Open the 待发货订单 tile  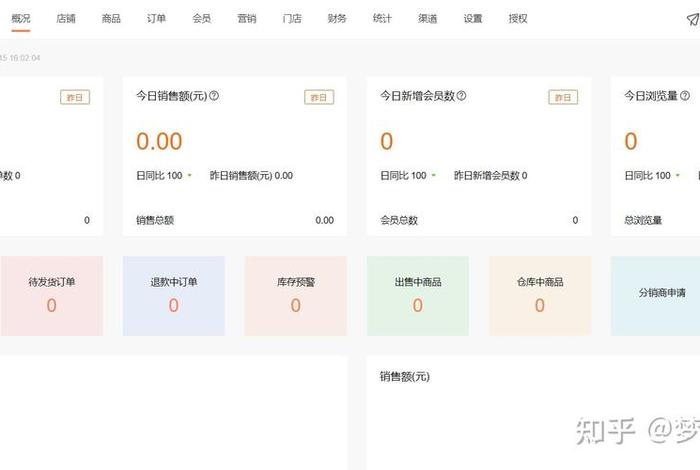click(51, 295)
